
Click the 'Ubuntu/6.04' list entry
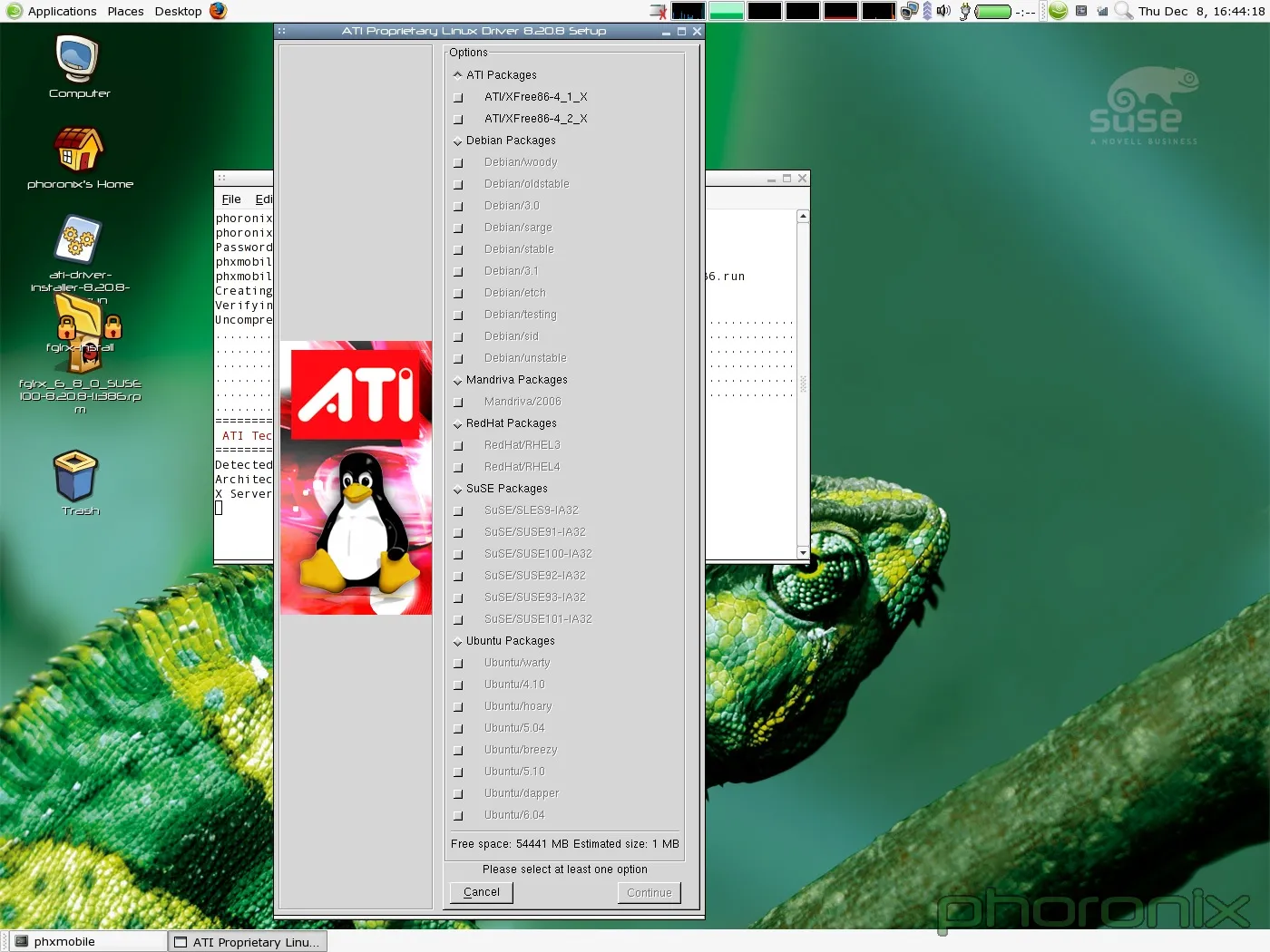[514, 815]
